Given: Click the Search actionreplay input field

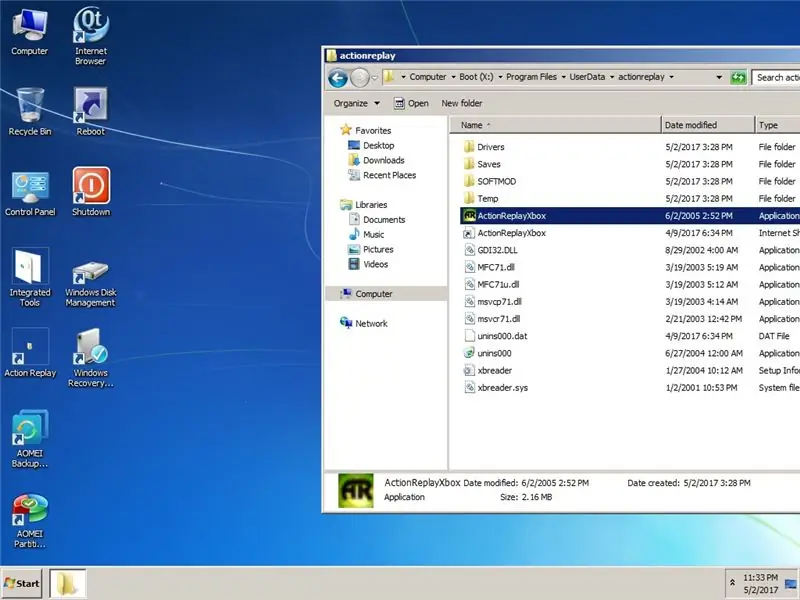Looking at the screenshot, I should point(776,78).
